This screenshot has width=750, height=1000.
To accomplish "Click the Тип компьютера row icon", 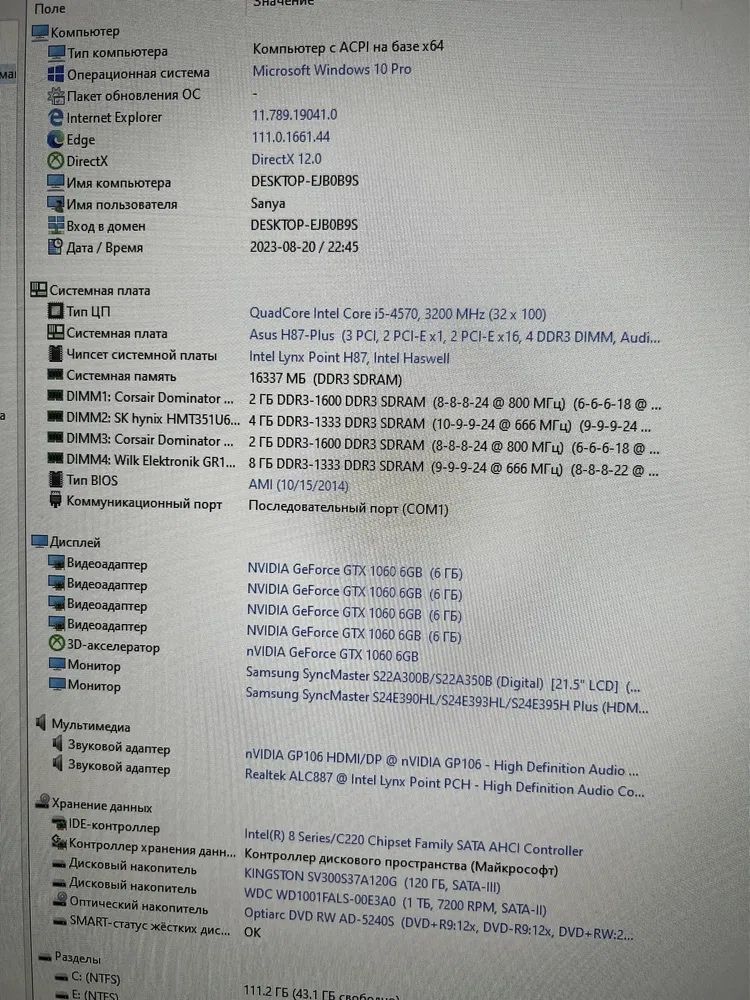I will (x=57, y=52).
